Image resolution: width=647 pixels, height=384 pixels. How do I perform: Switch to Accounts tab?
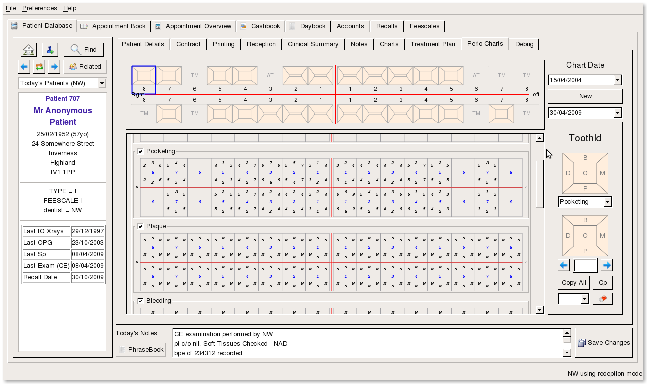[350, 26]
